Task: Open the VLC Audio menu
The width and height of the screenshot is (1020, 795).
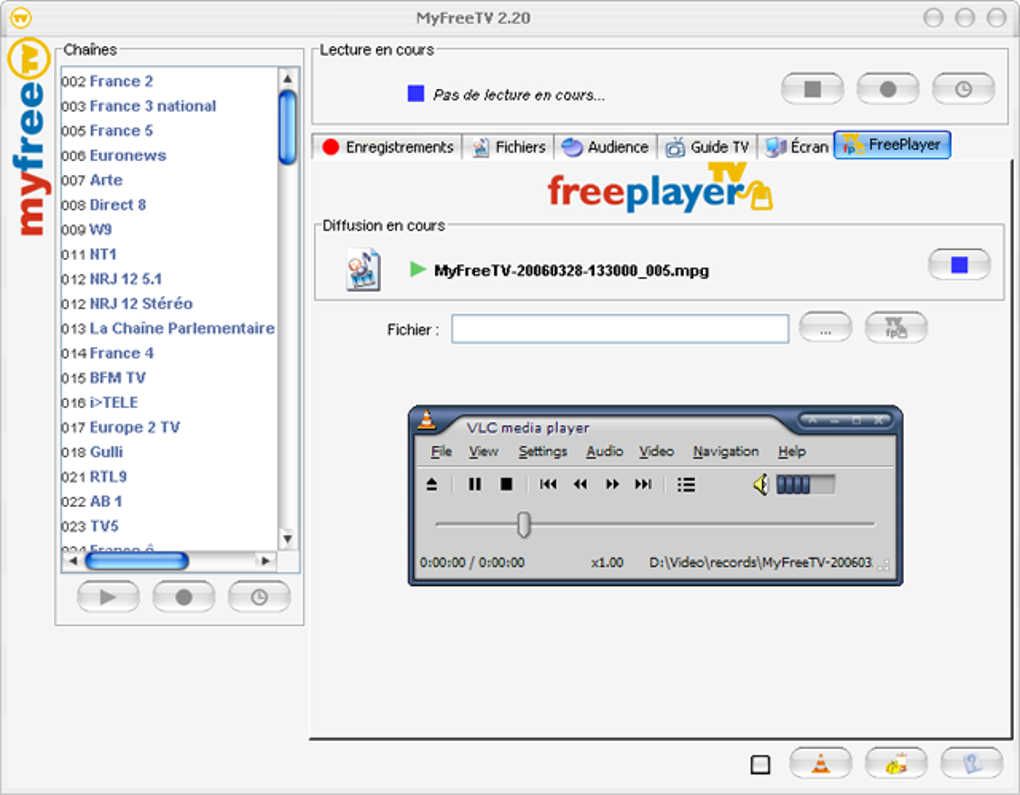Action: [x=604, y=451]
